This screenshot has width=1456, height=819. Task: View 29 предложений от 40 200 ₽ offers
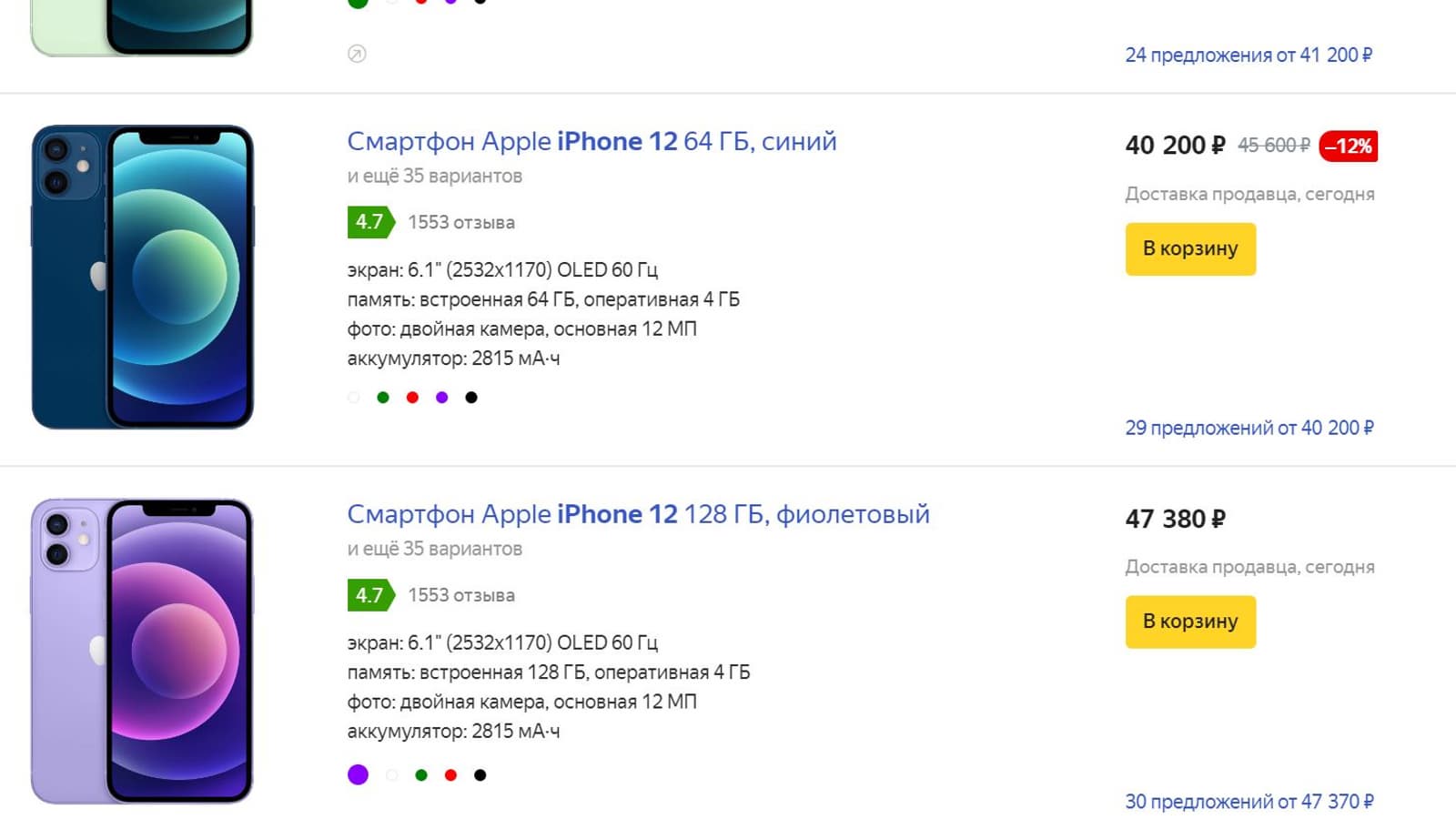[x=1249, y=429]
